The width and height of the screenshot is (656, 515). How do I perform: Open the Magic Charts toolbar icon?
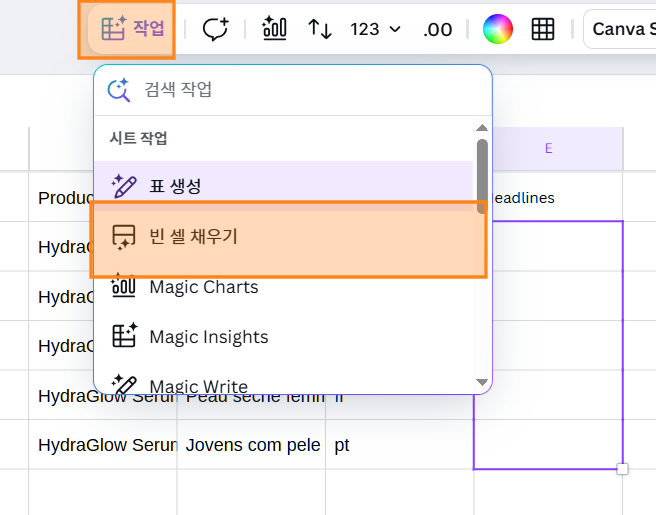274,29
